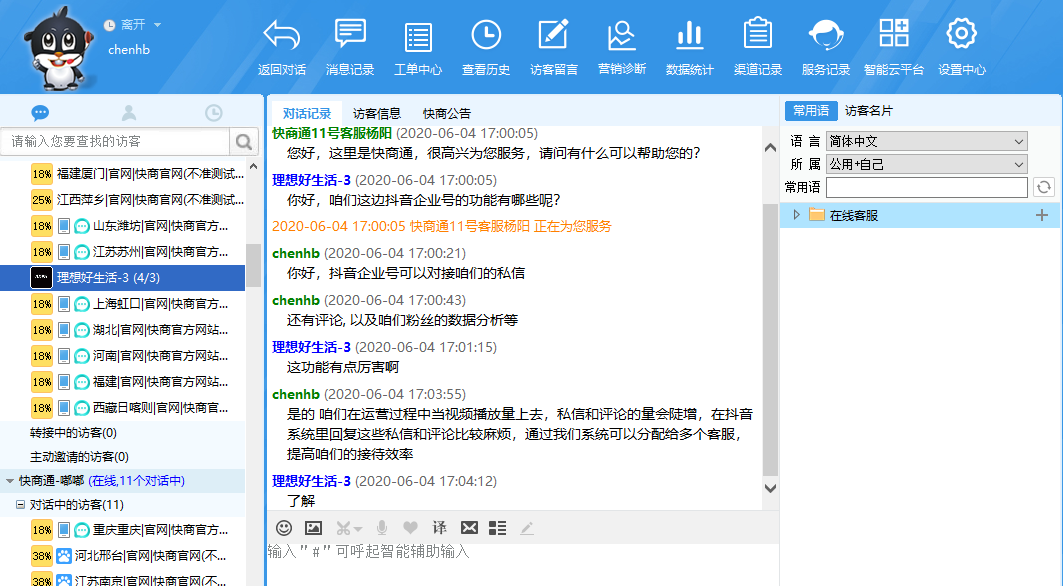Open 数据统计 statistics chart icon
The height and width of the screenshot is (586, 1063).
[x=689, y=35]
